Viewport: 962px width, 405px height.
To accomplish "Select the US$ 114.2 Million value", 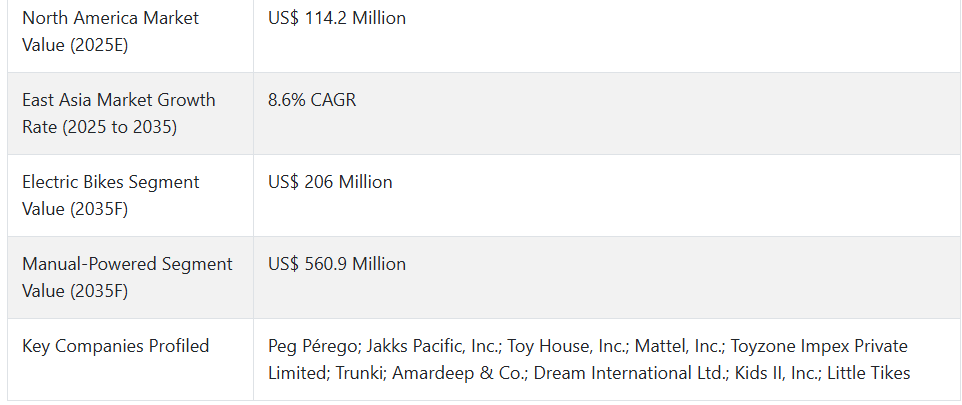I will (337, 18).
